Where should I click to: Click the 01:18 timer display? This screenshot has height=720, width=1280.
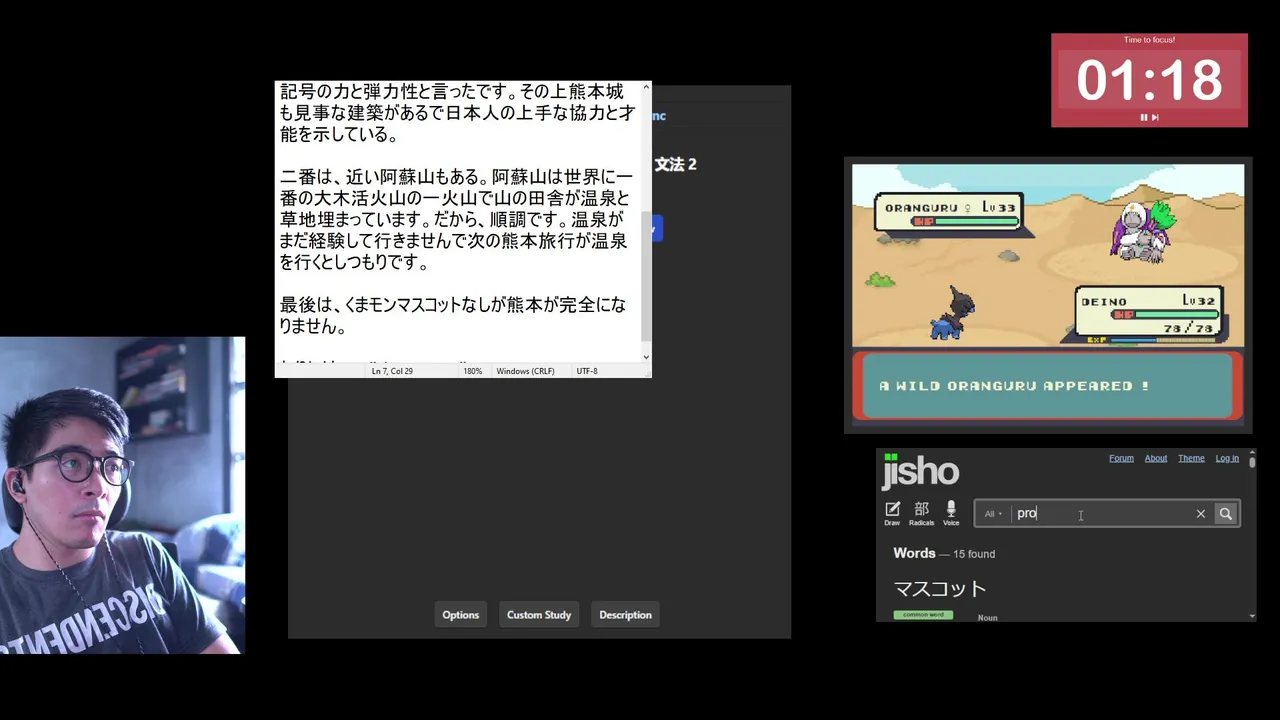coord(1149,80)
